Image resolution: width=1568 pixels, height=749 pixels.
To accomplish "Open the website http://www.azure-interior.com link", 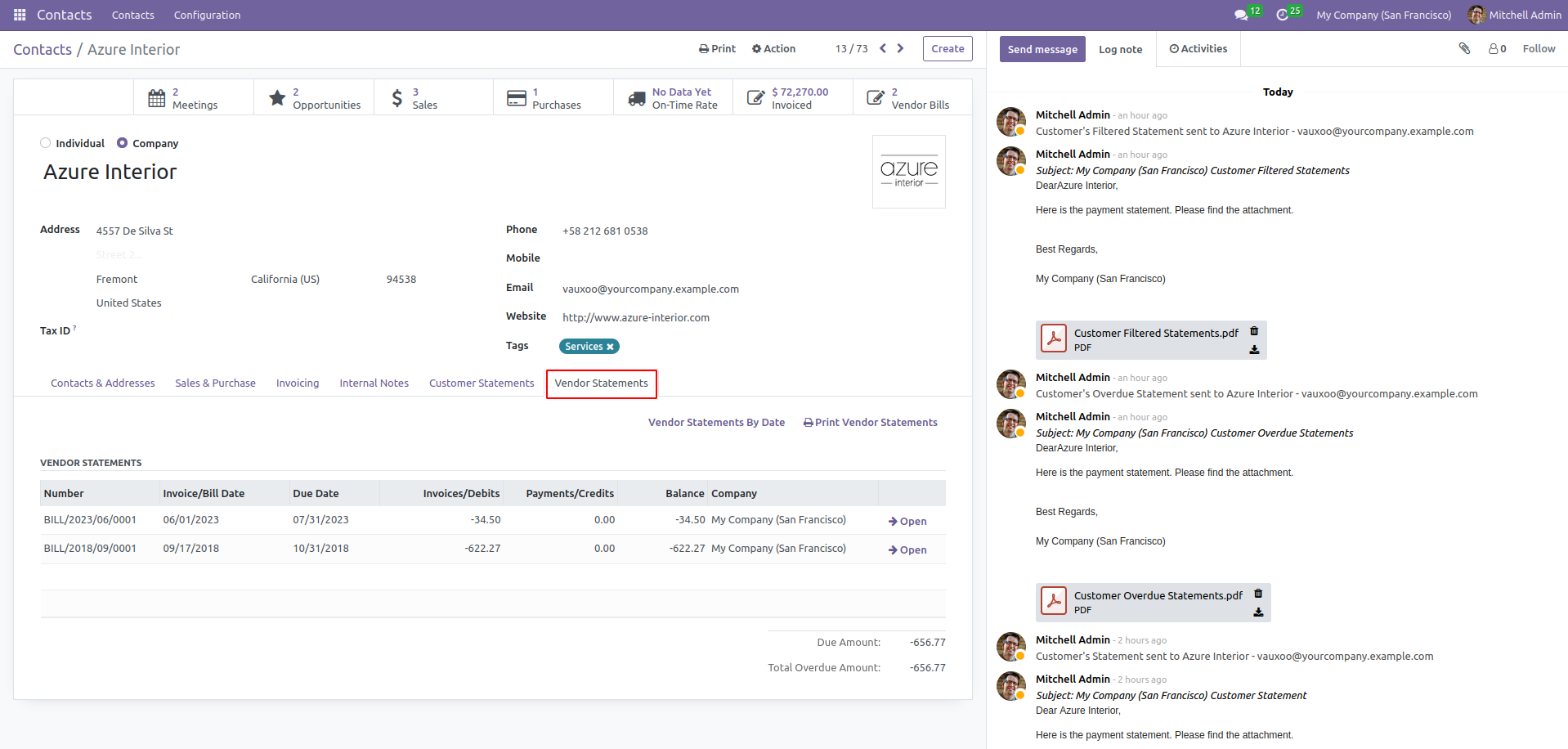I will (636, 317).
